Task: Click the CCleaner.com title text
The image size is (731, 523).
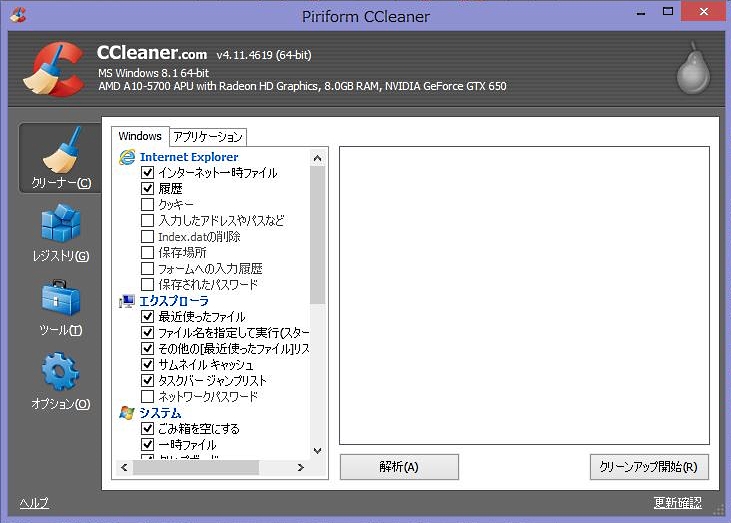Action: click(x=152, y=53)
